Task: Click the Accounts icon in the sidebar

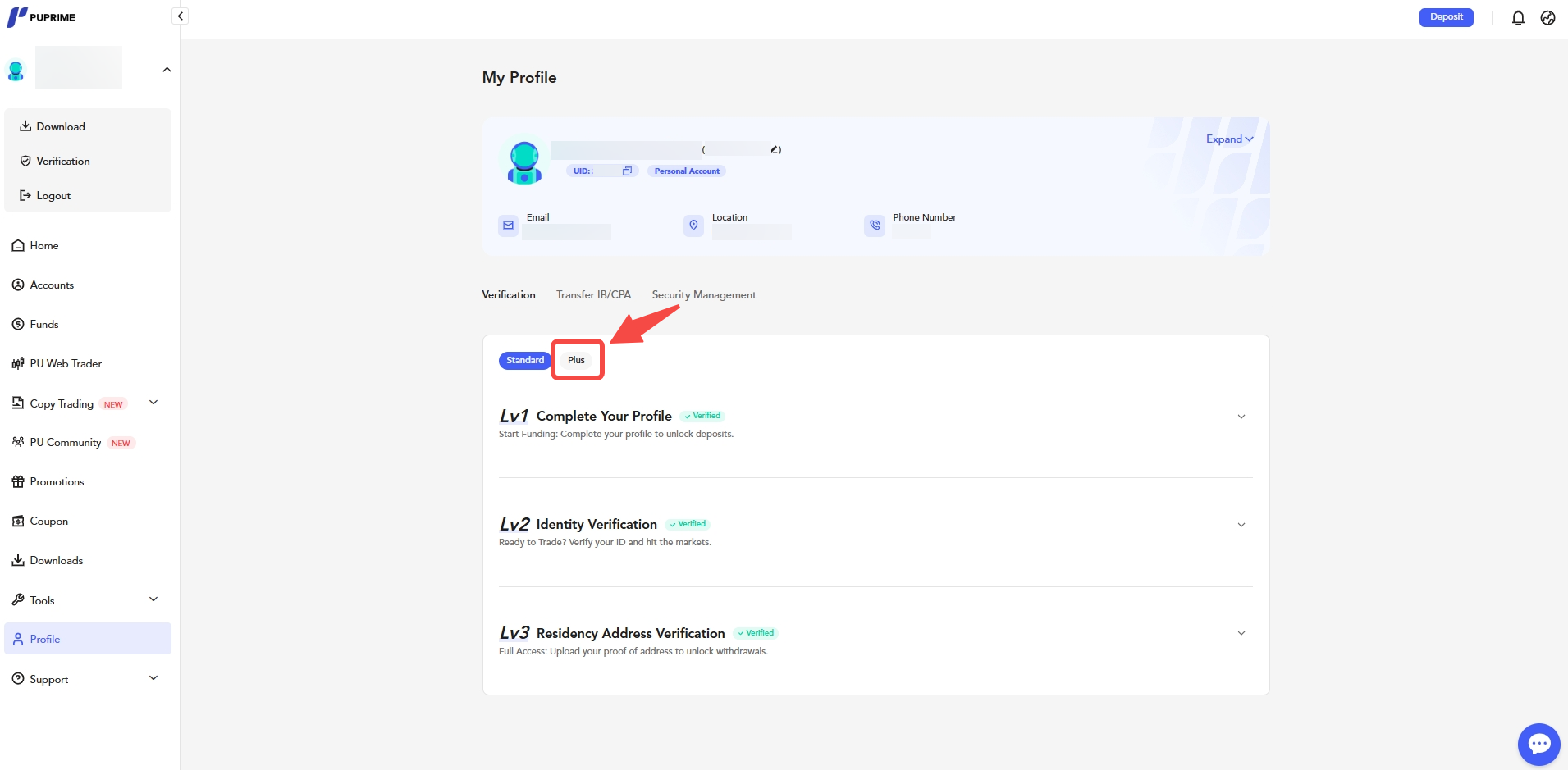Action: [x=18, y=285]
